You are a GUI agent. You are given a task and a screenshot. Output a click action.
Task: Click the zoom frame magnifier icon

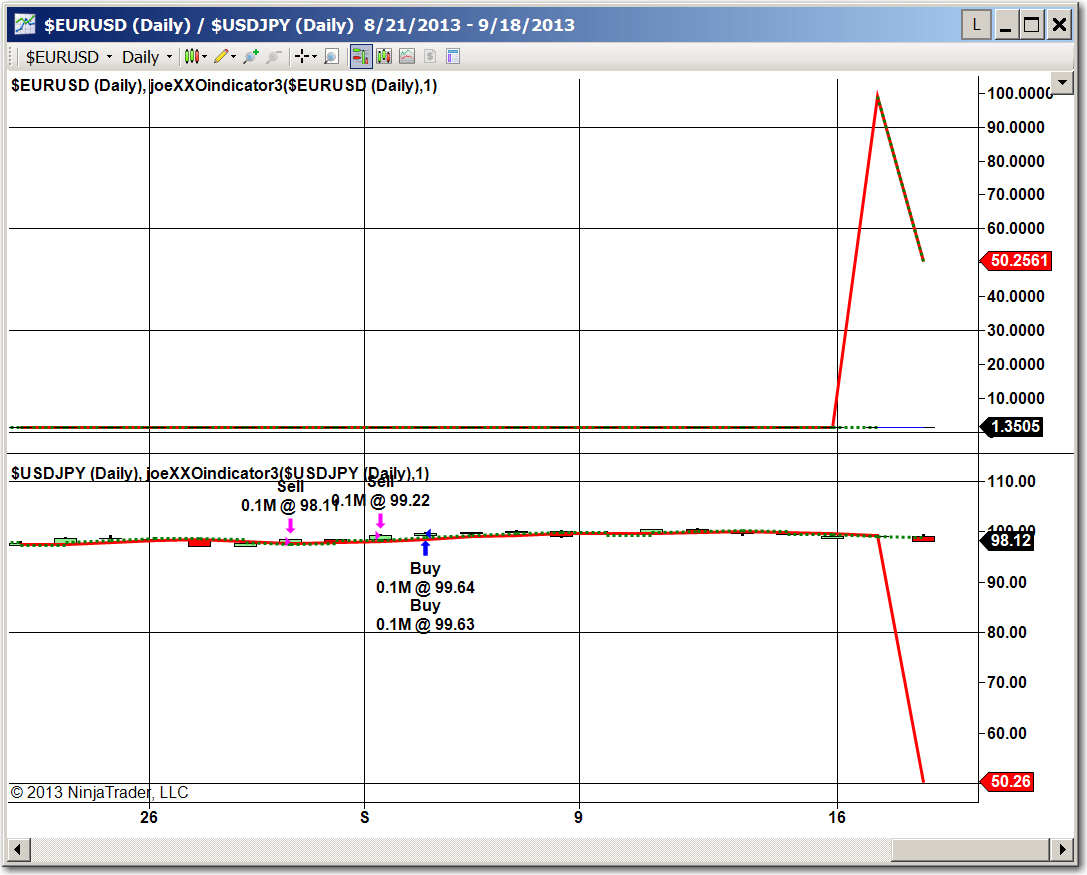coord(332,57)
